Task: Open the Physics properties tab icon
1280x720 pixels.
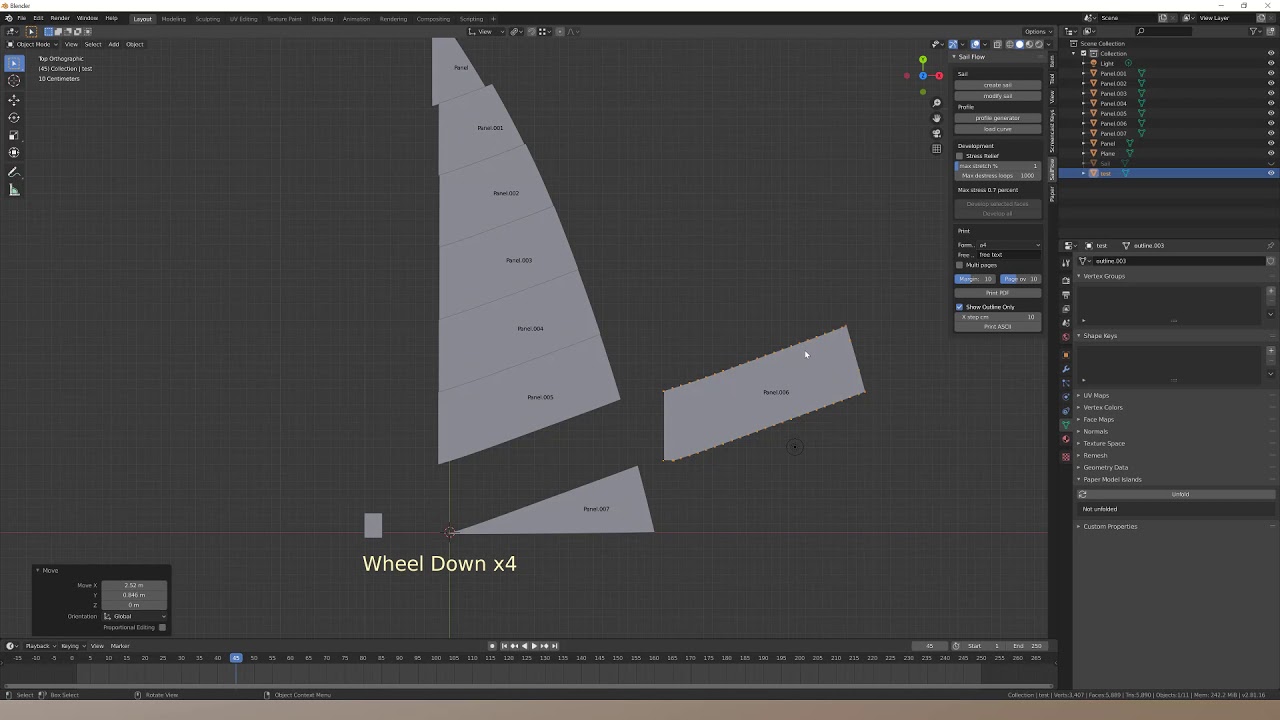Action: tap(1066, 397)
